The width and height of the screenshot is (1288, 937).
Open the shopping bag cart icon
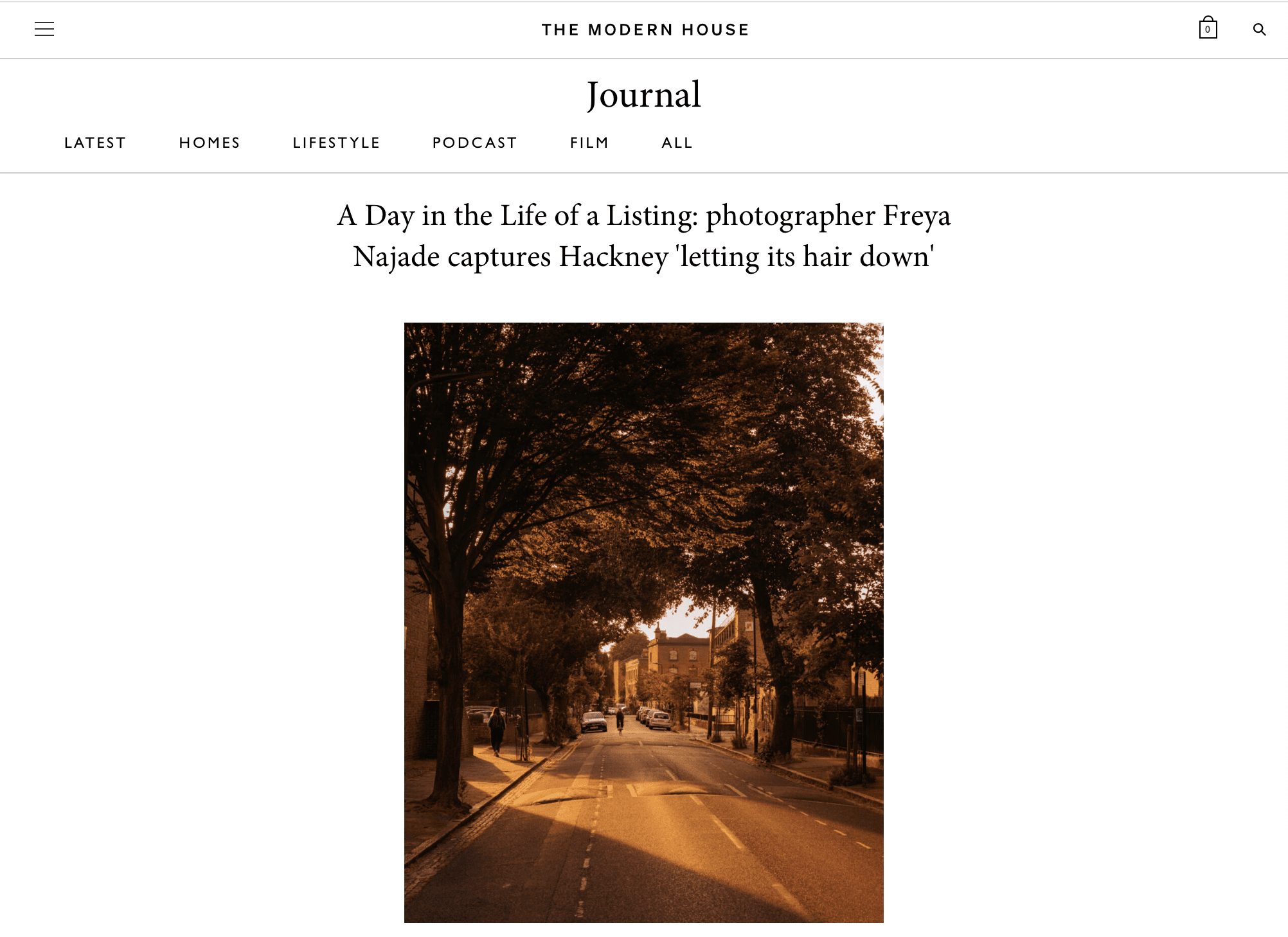click(x=1208, y=28)
